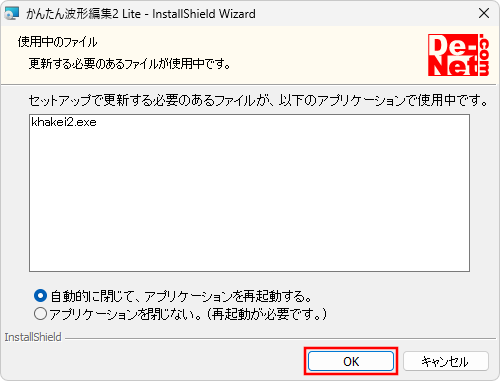Click the キャンセル button
This screenshot has width=500, height=381.
point(446,361)
